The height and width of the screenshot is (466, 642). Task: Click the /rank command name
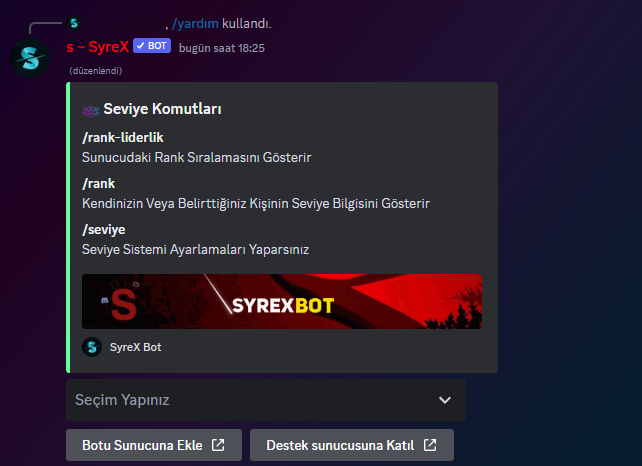[99, 184]
